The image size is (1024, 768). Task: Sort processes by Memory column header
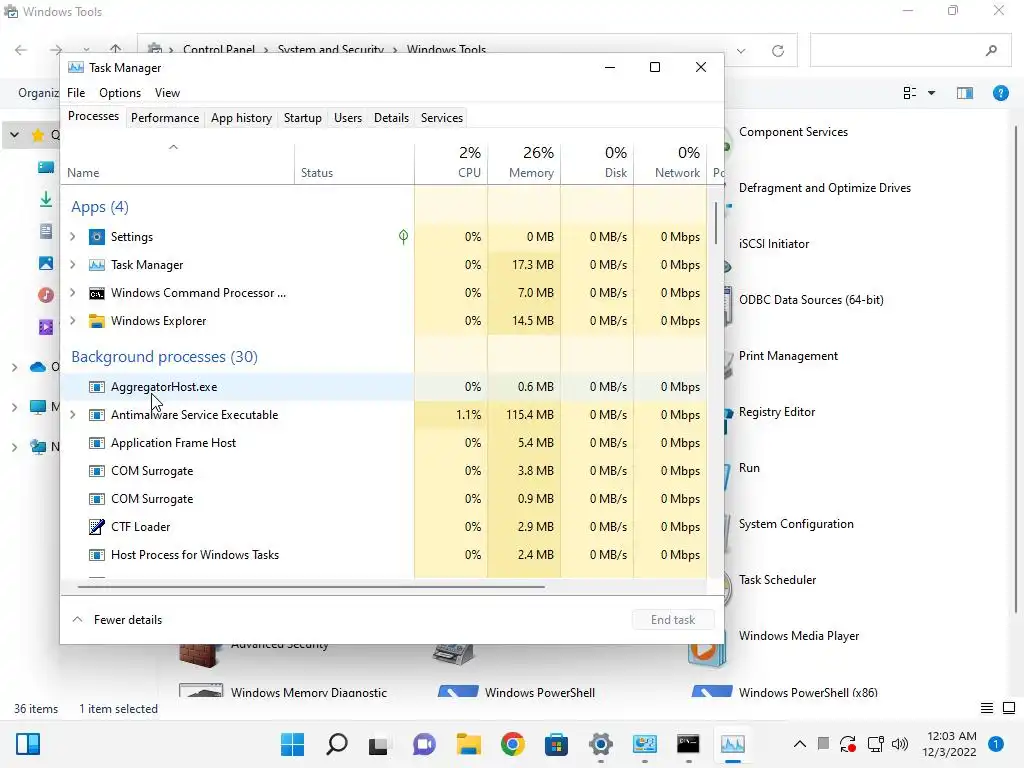(524, 163)
